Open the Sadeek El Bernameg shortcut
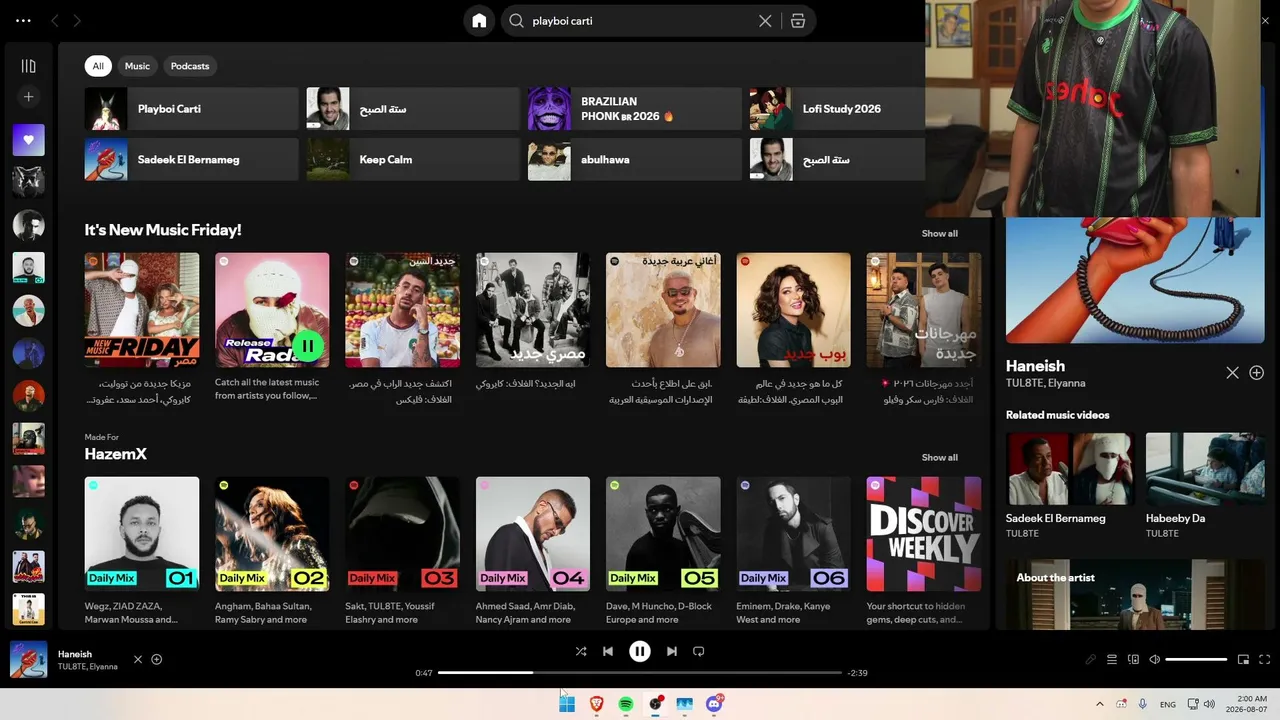This screenshot has width=1280, height=720. (x=192, y=159)
